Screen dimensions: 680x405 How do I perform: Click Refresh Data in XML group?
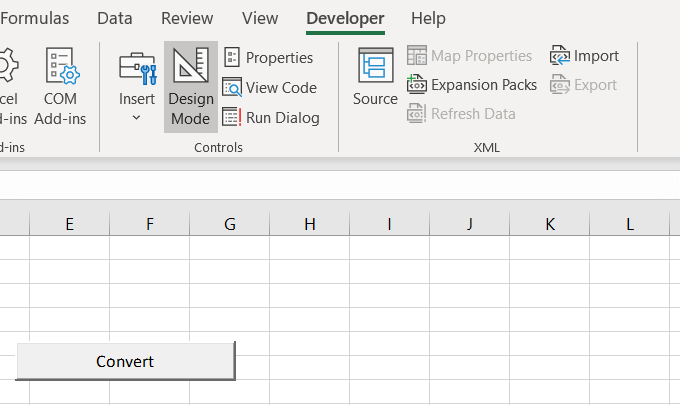pos(461,114)
